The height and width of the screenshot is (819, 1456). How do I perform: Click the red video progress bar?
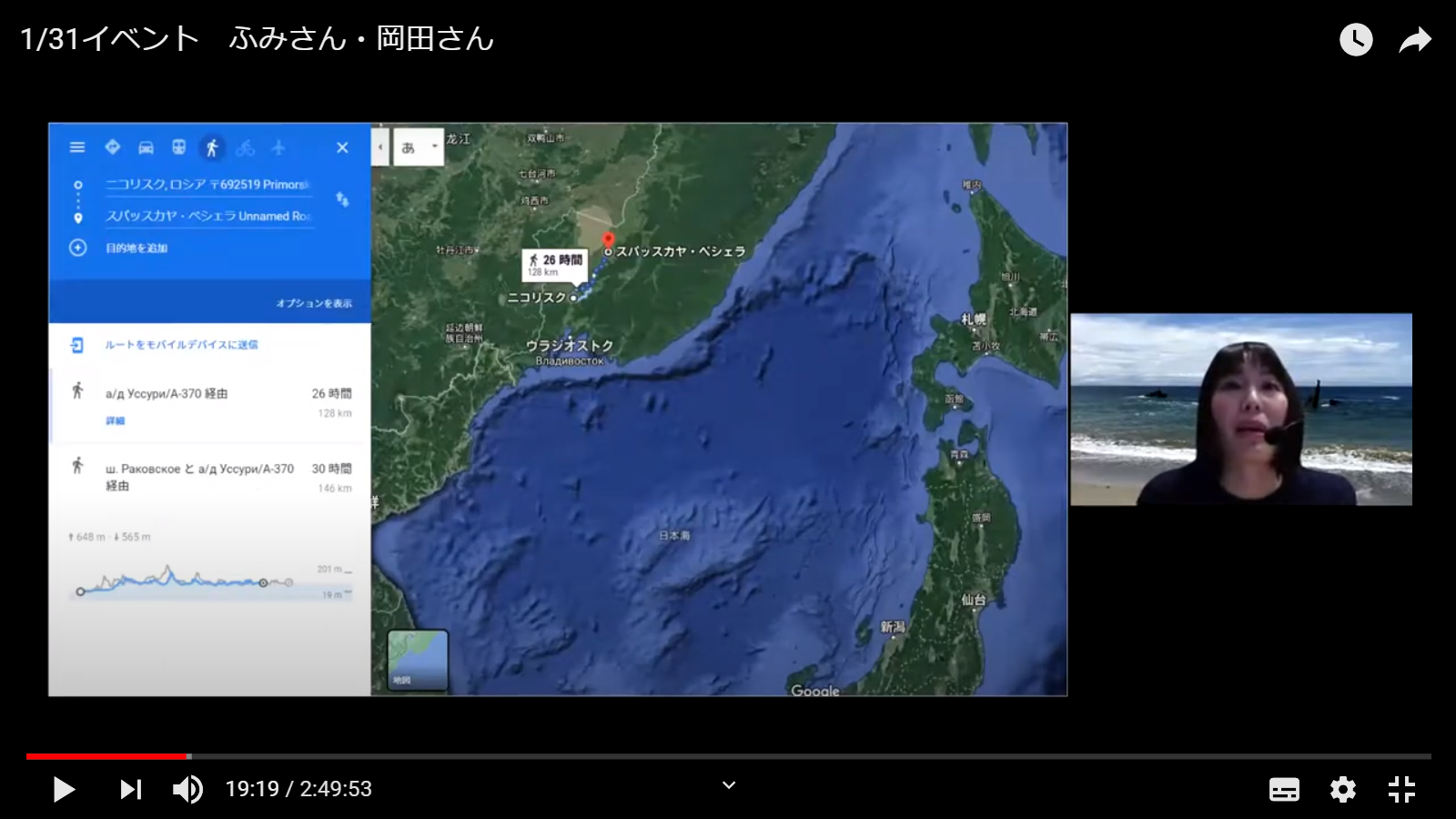click(x=107, y=756)
